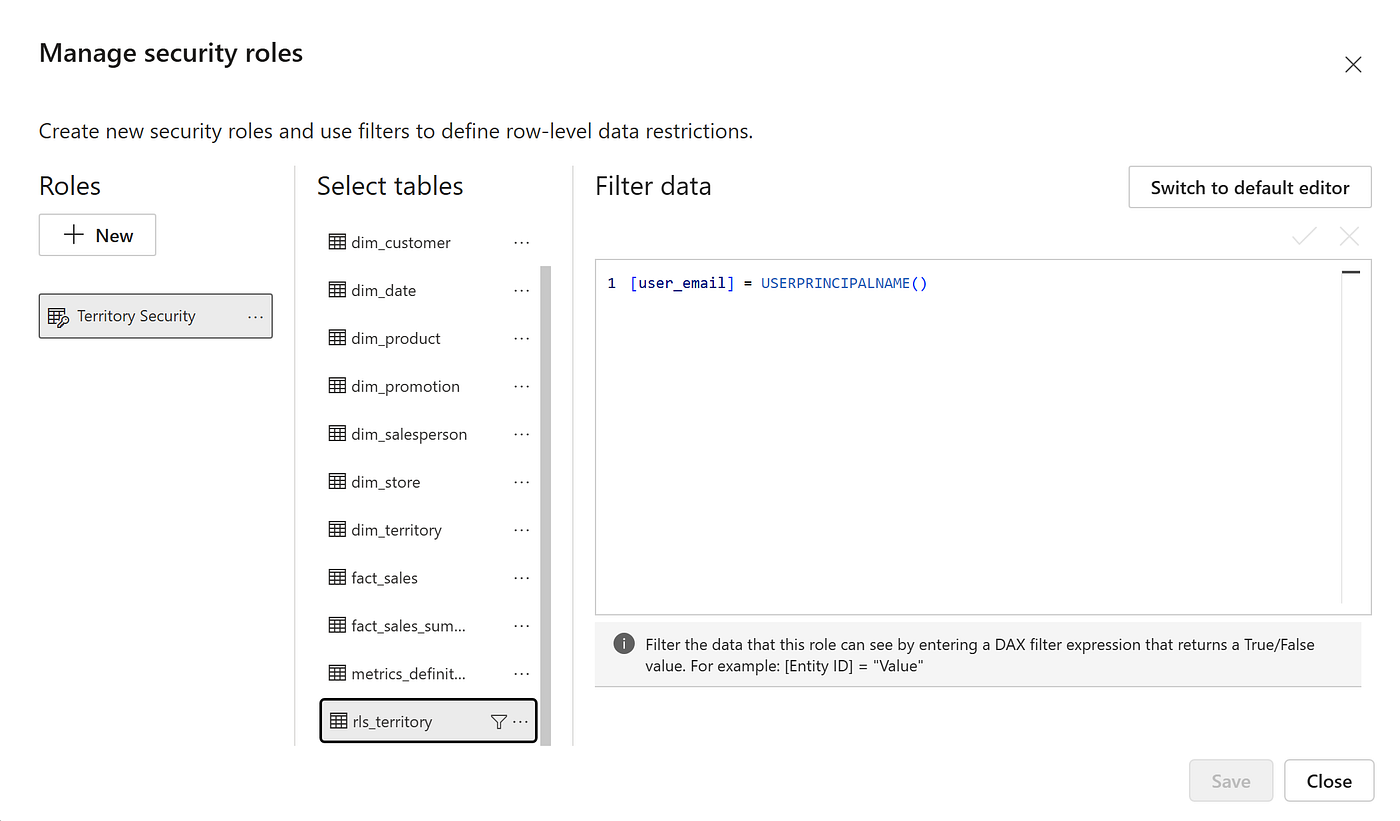
Task: Open the ellipsis menu for rls_territory
Action: pos(521,722)
